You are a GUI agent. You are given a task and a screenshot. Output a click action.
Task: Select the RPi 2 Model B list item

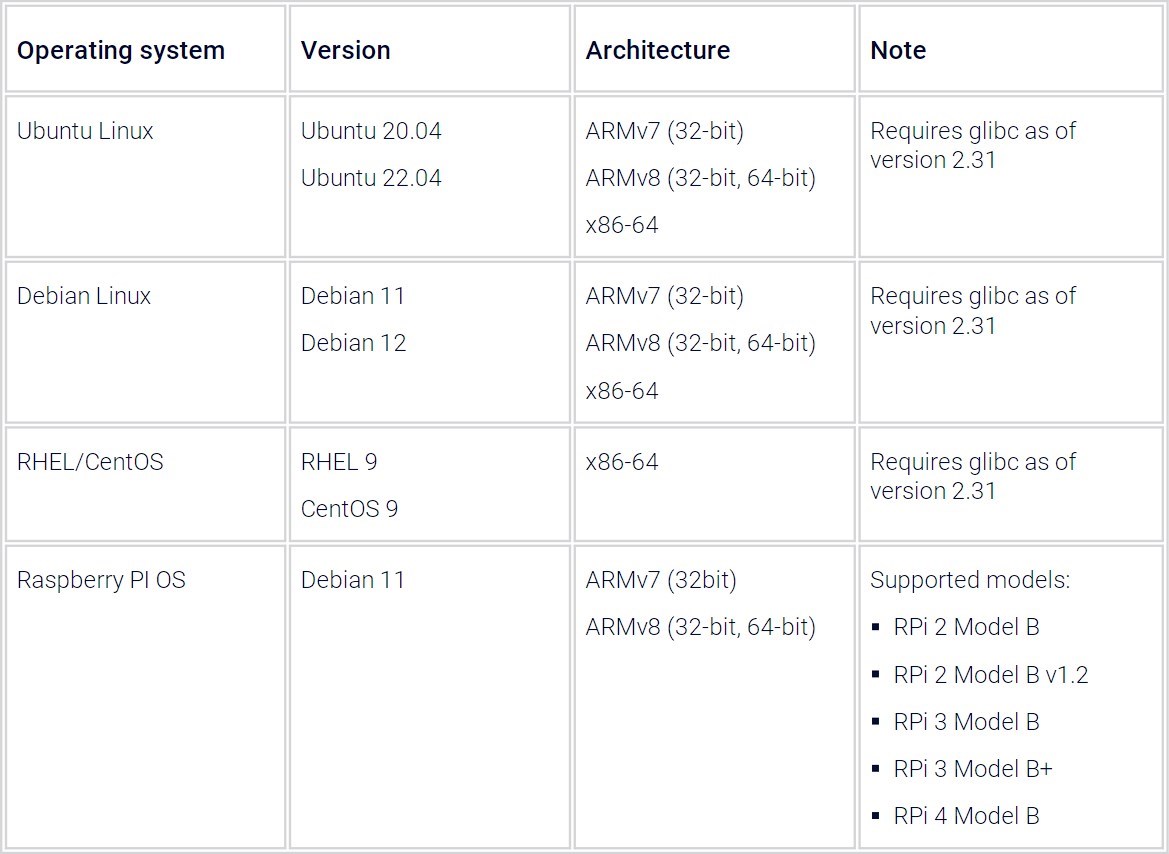966,627
